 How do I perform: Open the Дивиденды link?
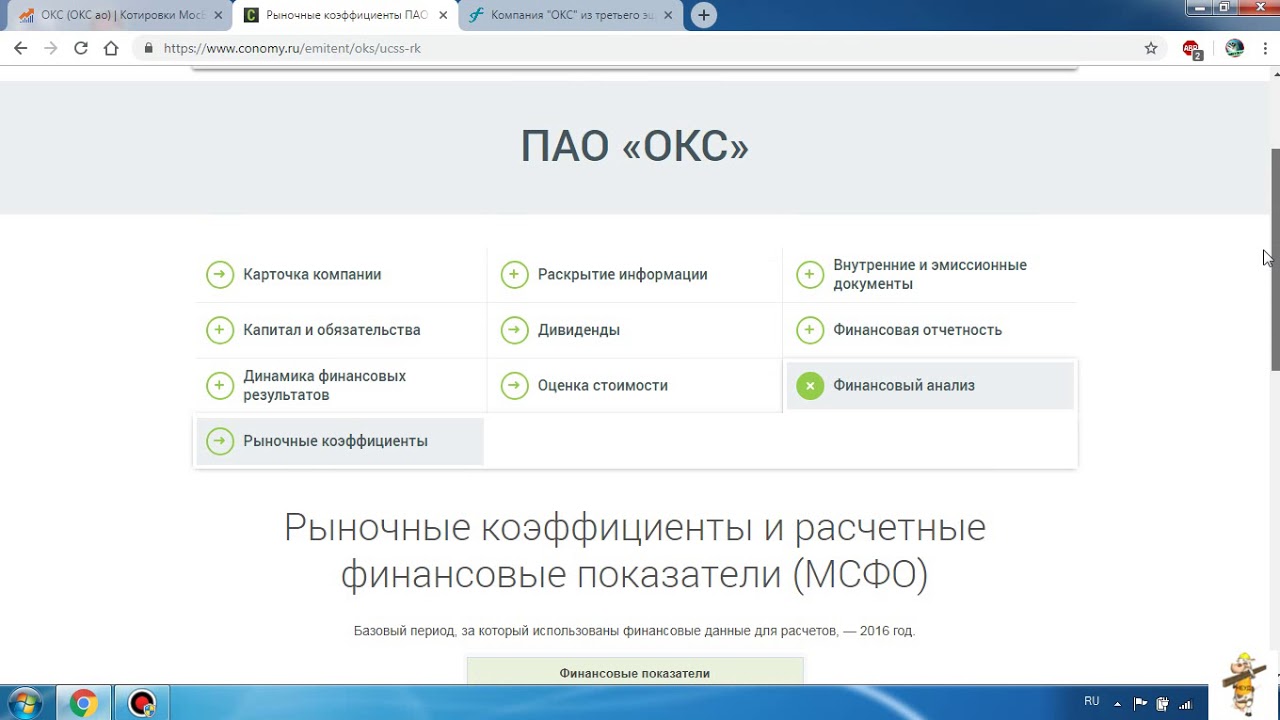coord(579,330)
